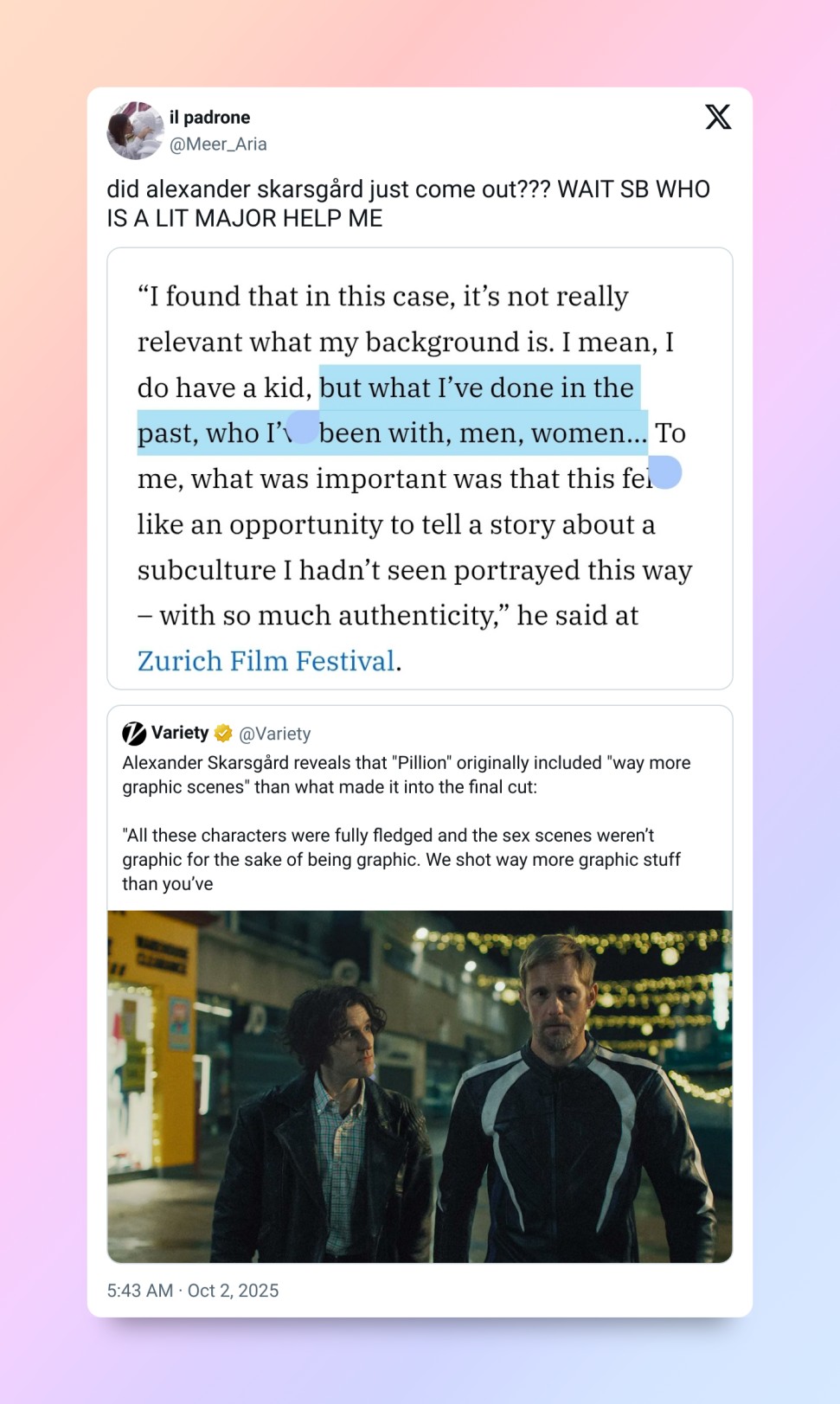The width and height of the screenshot is (840, 1404).
Task: Open il padrone's profile avatar
Action: pyautogui.click(x=135, y=131)
